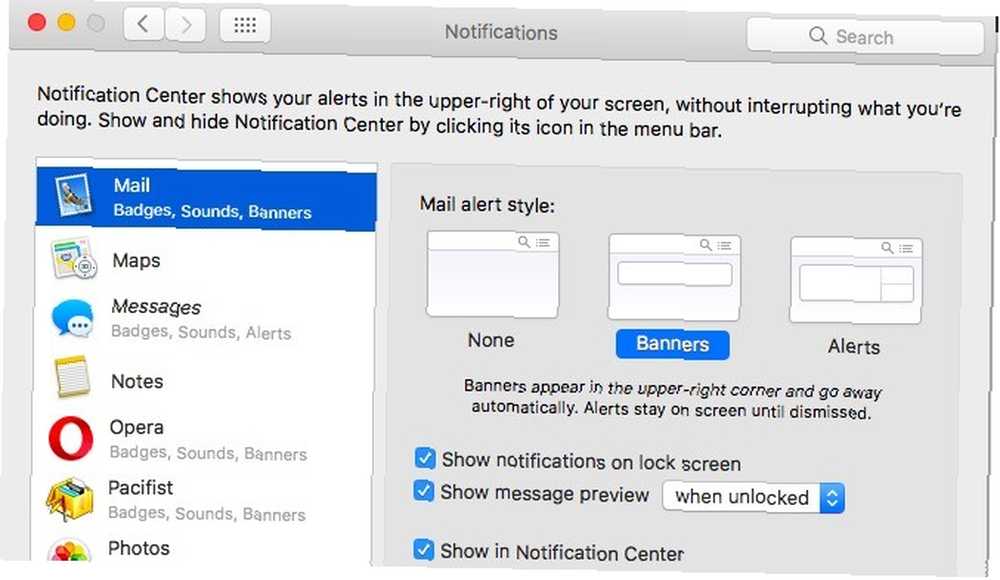The image size is (1000, 580).
Task: Click in the Search input field
Action: click(864, 36)
